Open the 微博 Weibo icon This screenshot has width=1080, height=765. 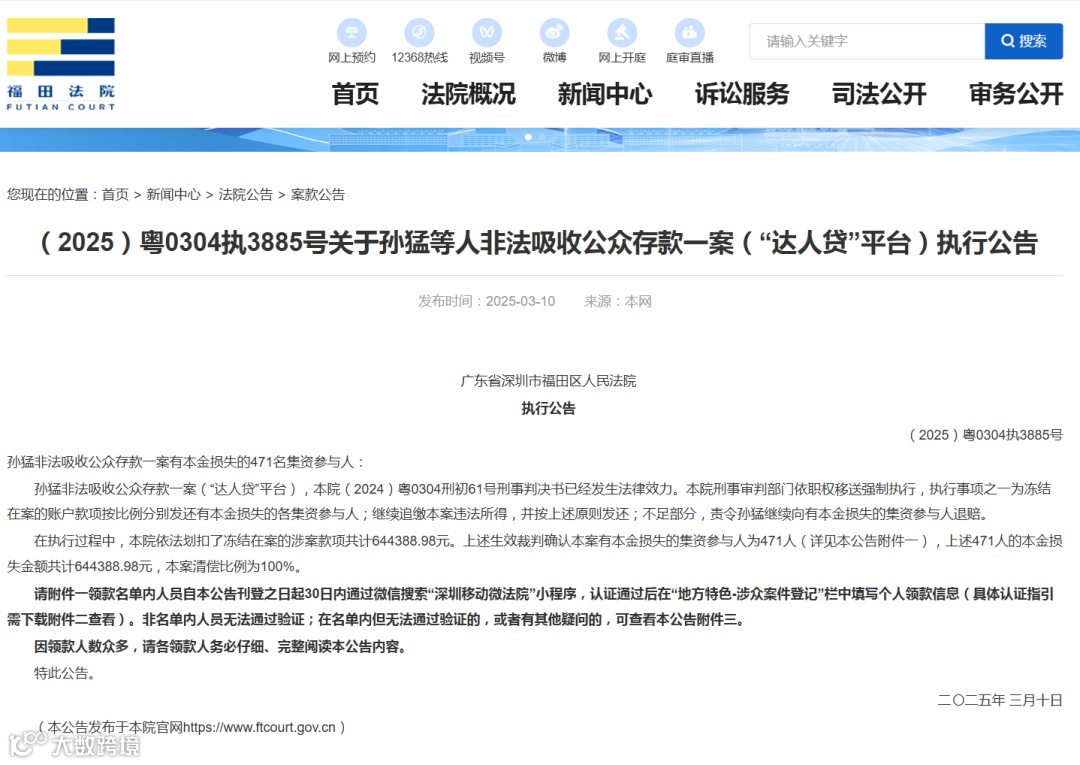click(x=554, y=32)
